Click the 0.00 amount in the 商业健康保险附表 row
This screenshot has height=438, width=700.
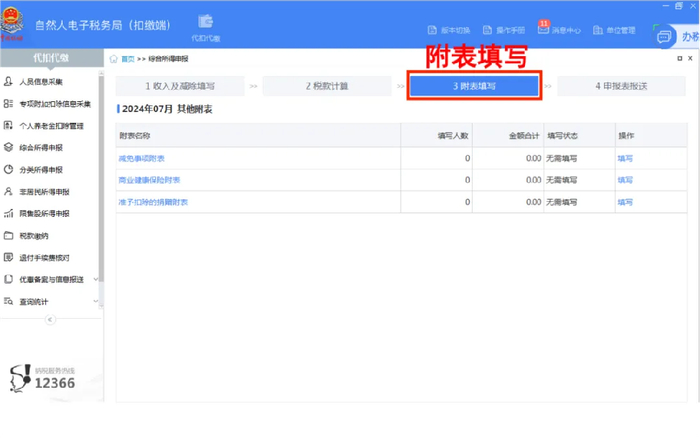coord(533,180)
